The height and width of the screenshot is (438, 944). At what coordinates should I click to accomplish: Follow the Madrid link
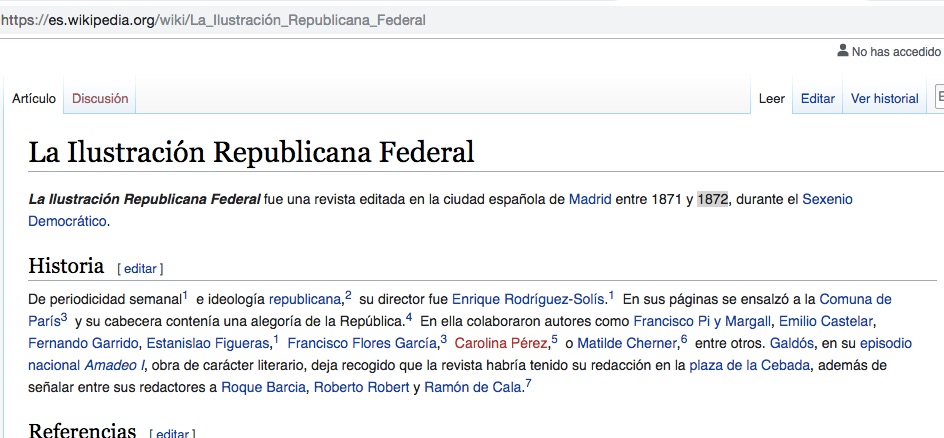(590, 200)
